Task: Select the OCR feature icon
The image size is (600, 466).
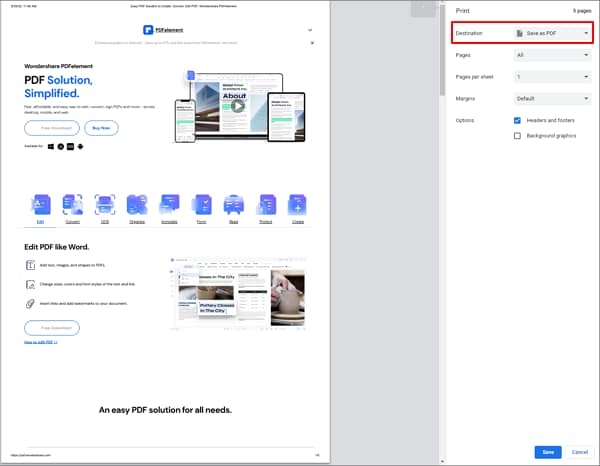Action: (x=105, y=205)
